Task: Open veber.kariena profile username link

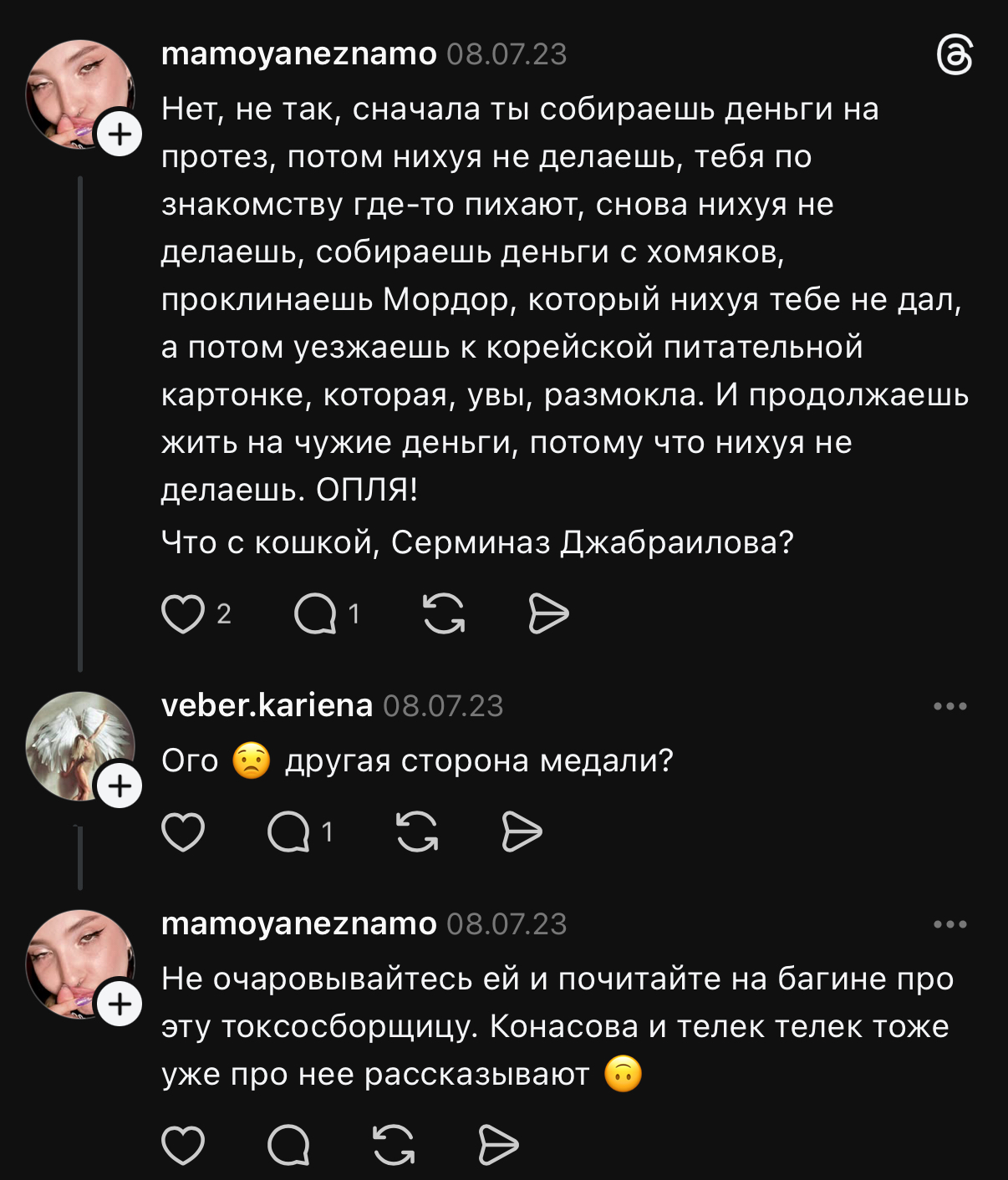Action: click(x=267, y=705)
